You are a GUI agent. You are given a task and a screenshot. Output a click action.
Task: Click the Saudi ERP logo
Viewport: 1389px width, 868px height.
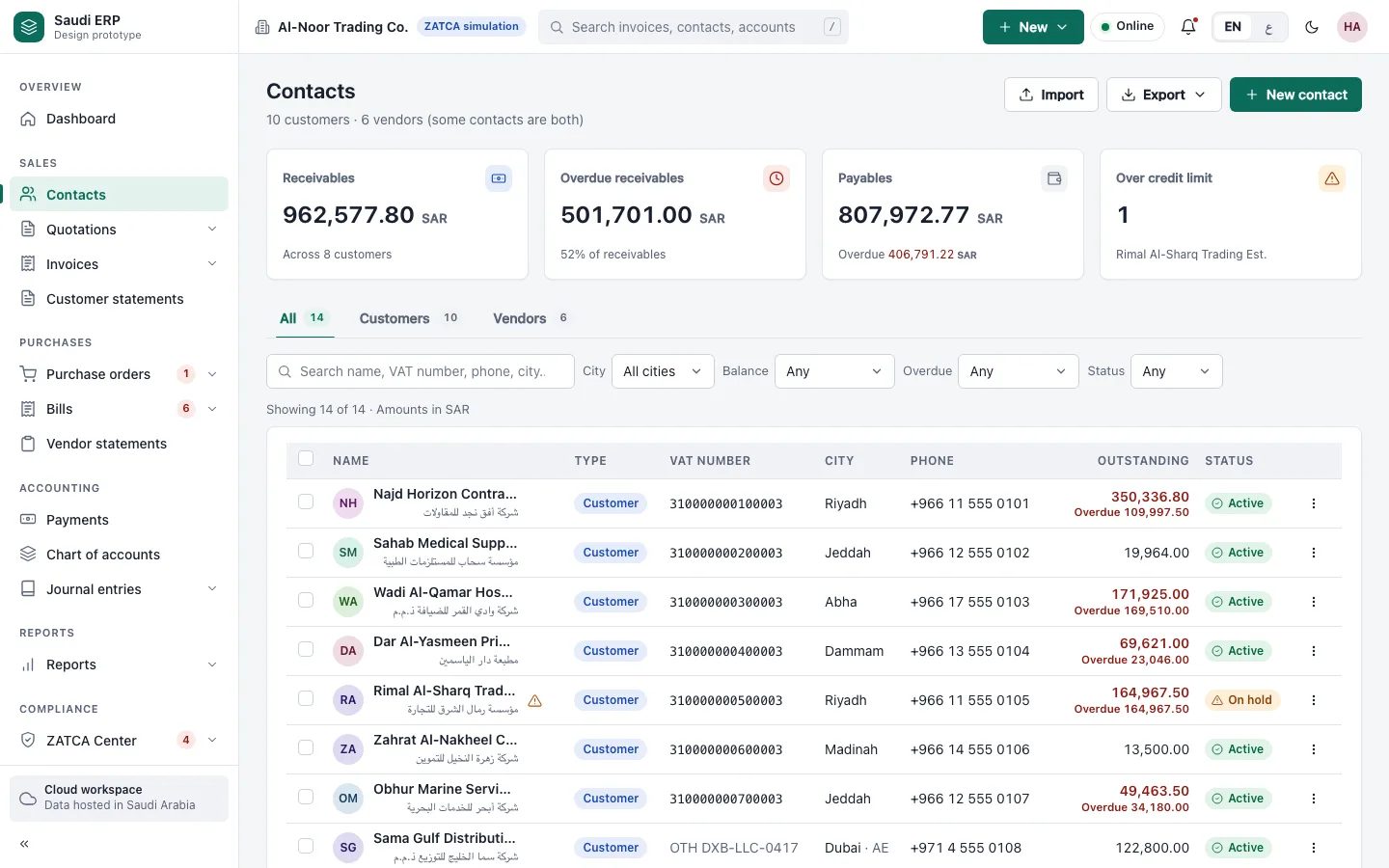tap(29, 27)
